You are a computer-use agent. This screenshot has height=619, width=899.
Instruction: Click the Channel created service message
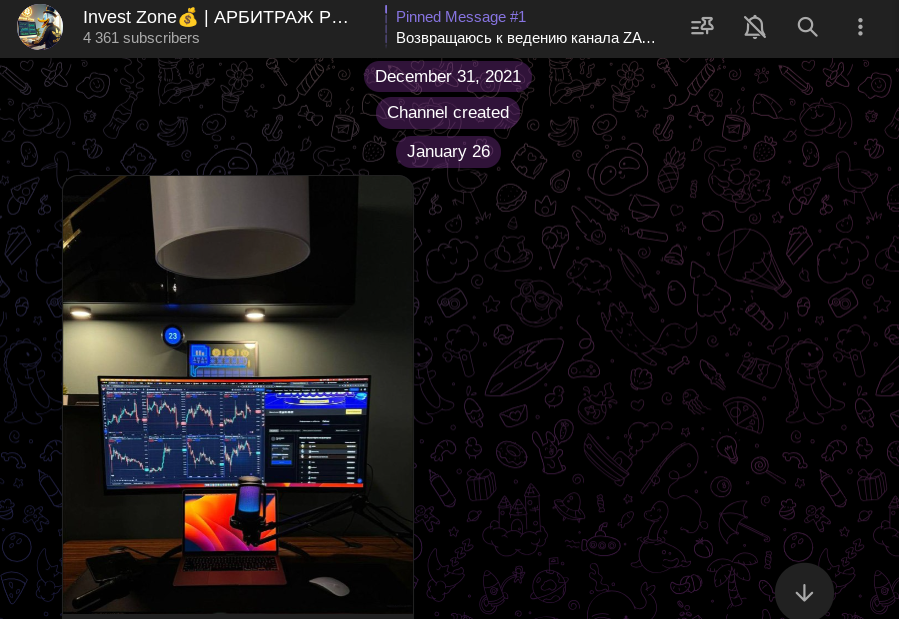click(x=448, y=112)
